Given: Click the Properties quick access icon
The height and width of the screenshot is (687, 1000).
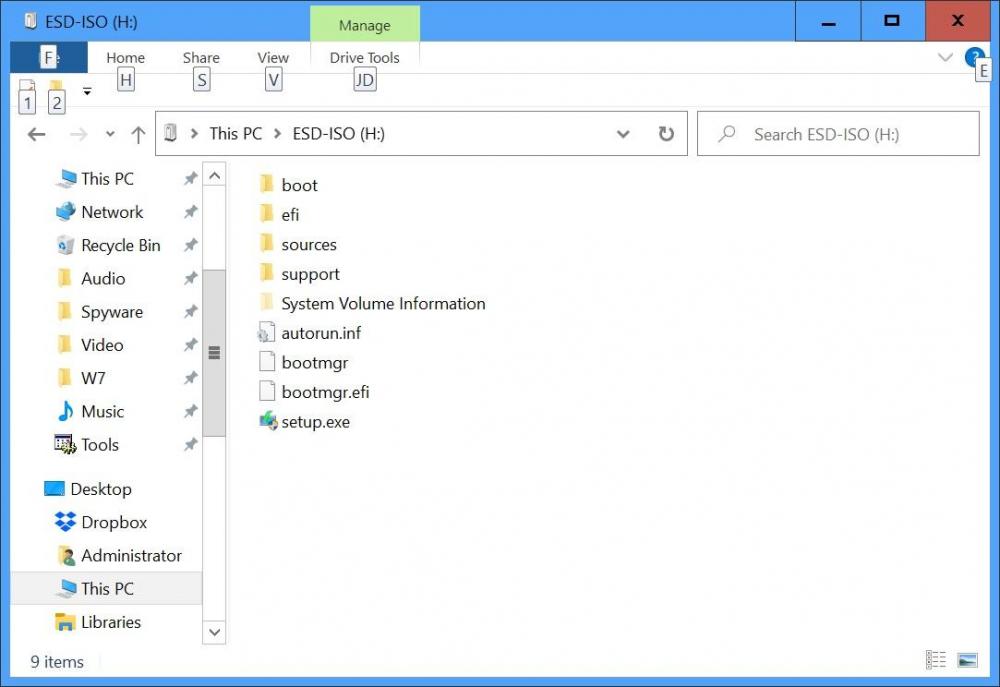Looking at the screenshot, I should pyautogui.click(x=27, y=87).
